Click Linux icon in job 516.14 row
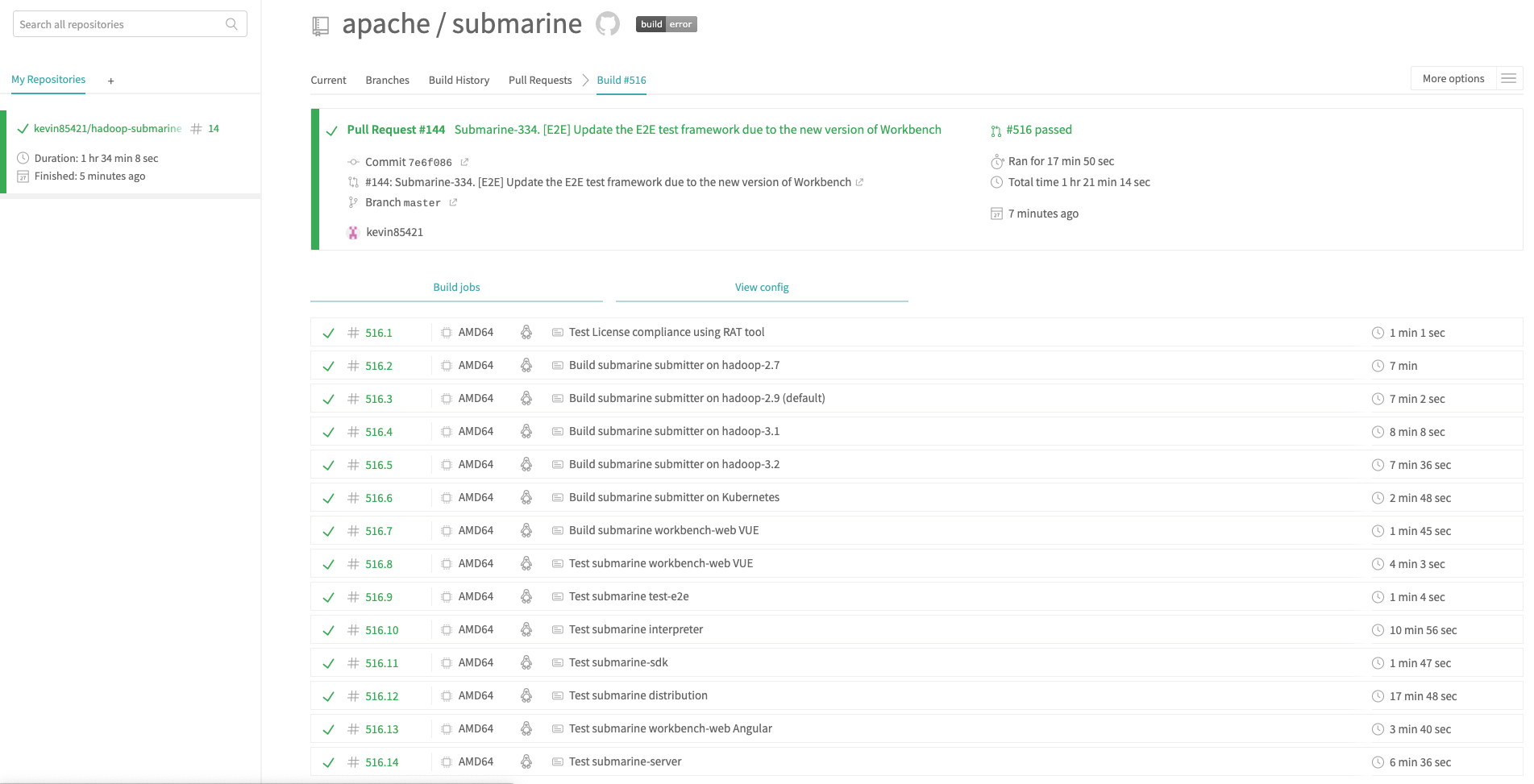Screen dimensions: 1534x784 pyautogui.click(x=526, y=761)
